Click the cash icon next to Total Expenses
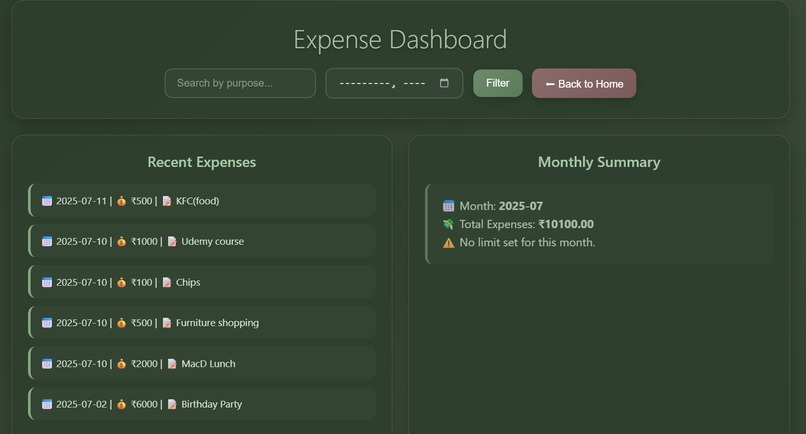The width and height of the screenshot is (806, 434). [x=448, y=224]
